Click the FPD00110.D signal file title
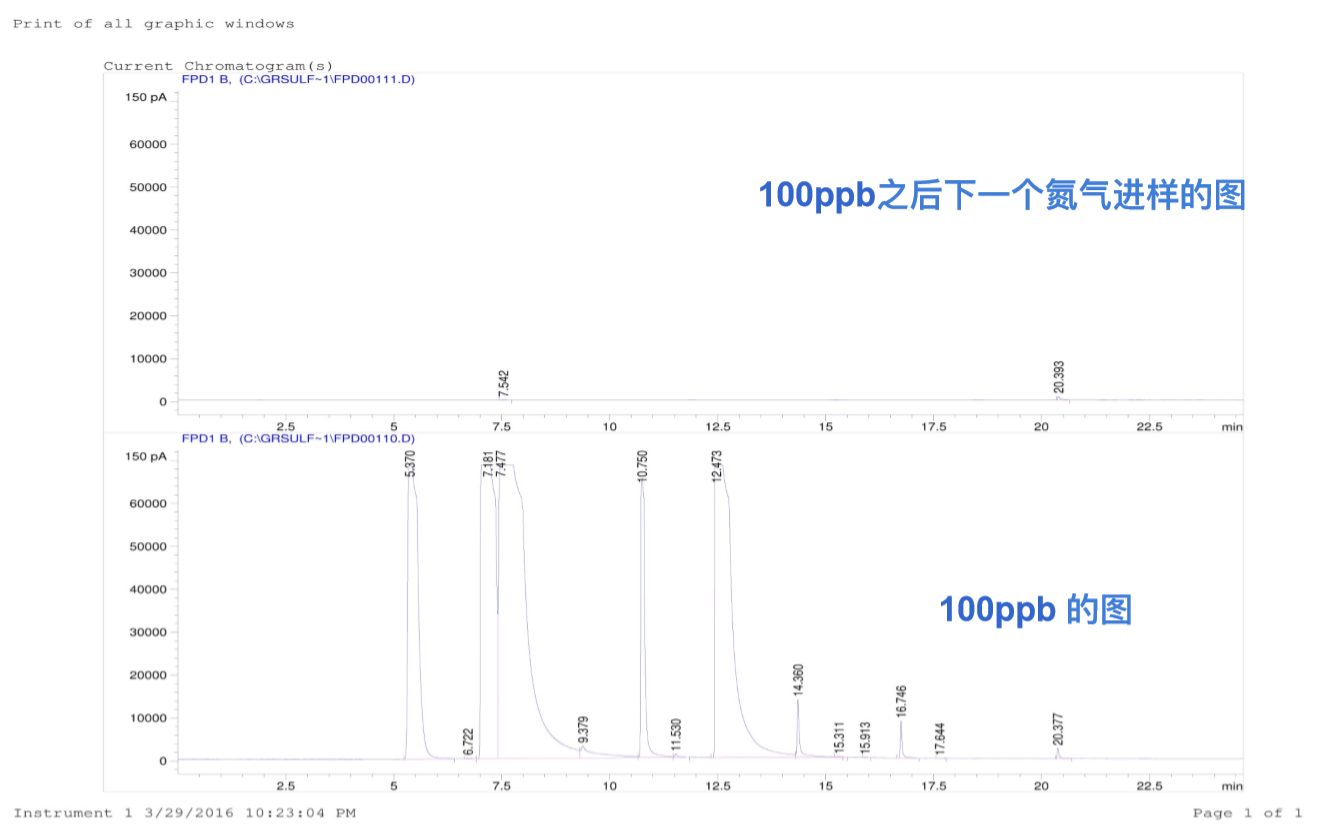1318x834 pixels. pos(297,438)
